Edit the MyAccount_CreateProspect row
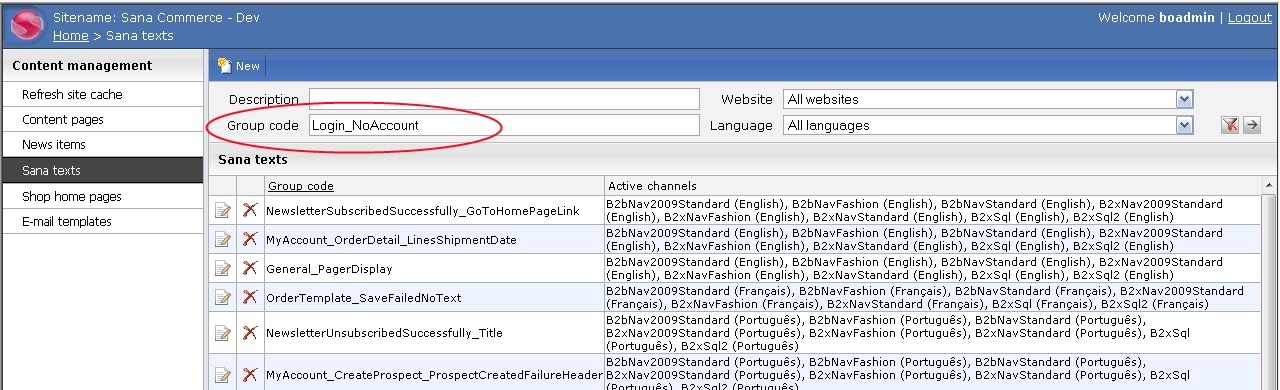The image size is (1280, 390). (x=223, y=375)
